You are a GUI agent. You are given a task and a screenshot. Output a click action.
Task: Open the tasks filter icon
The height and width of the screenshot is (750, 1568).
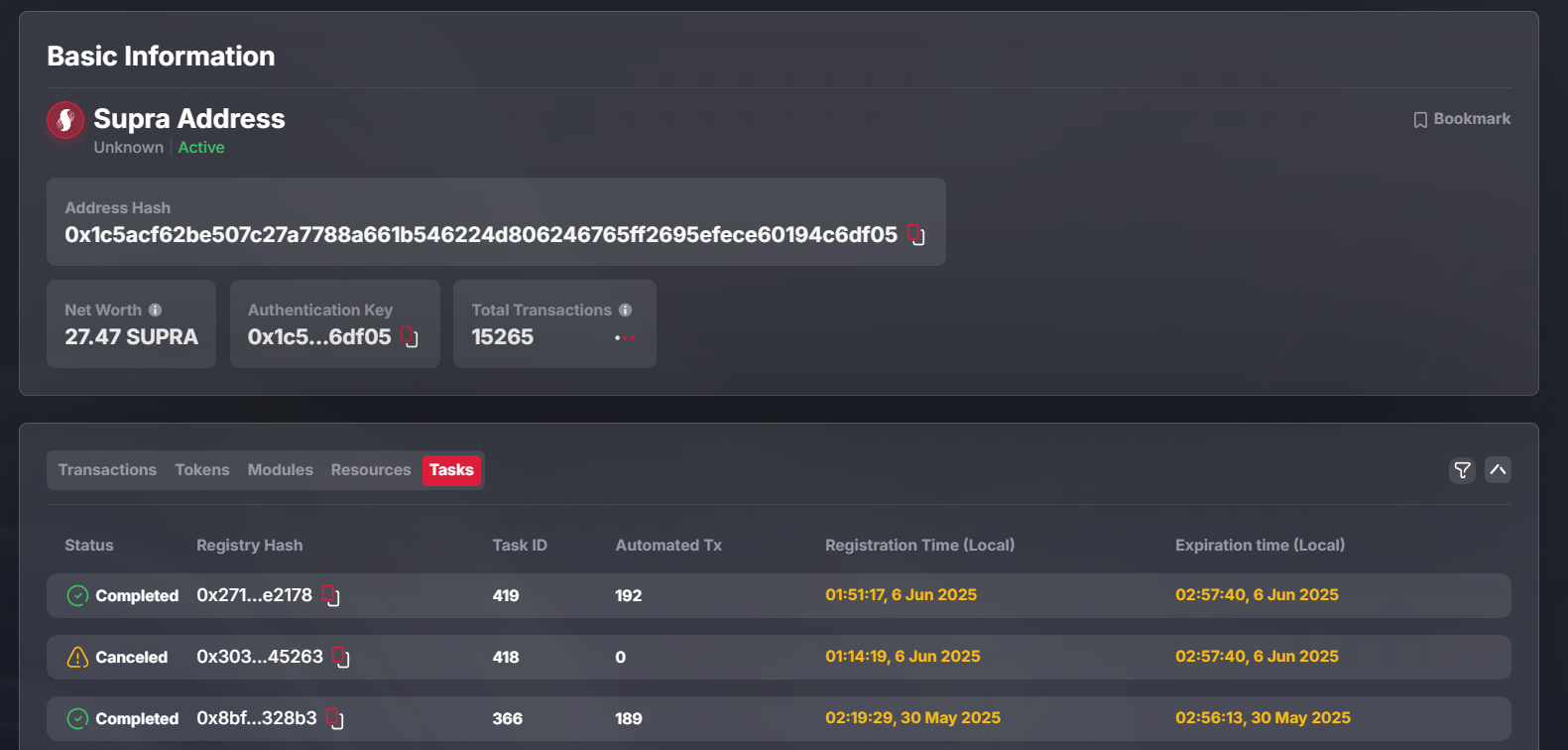point(1462,470)
